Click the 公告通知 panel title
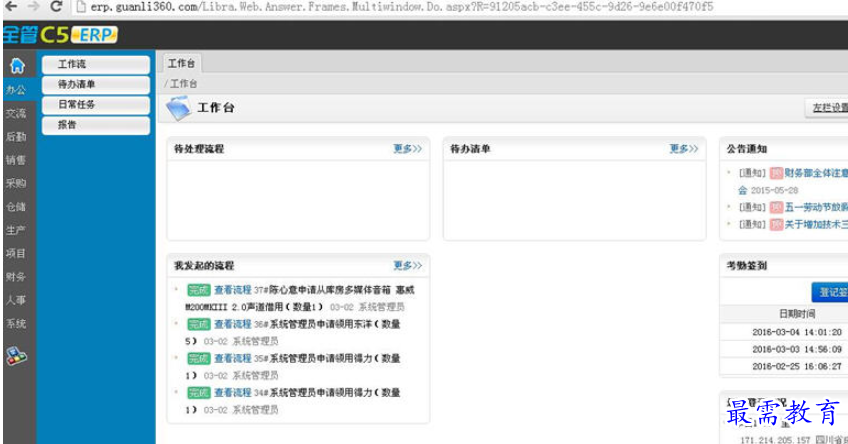 (746, 149)
